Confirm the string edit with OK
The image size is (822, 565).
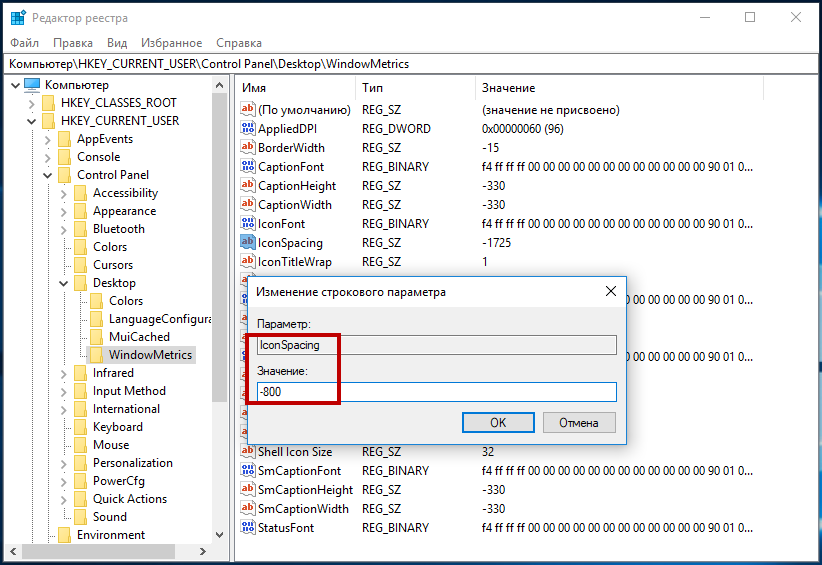[x=498, y=422]
